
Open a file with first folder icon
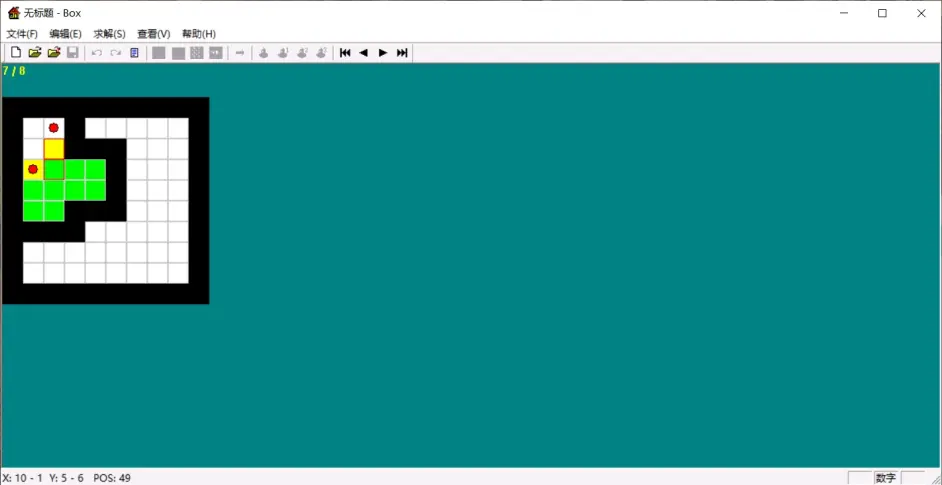pyautogui.click(x=35, y=53)
